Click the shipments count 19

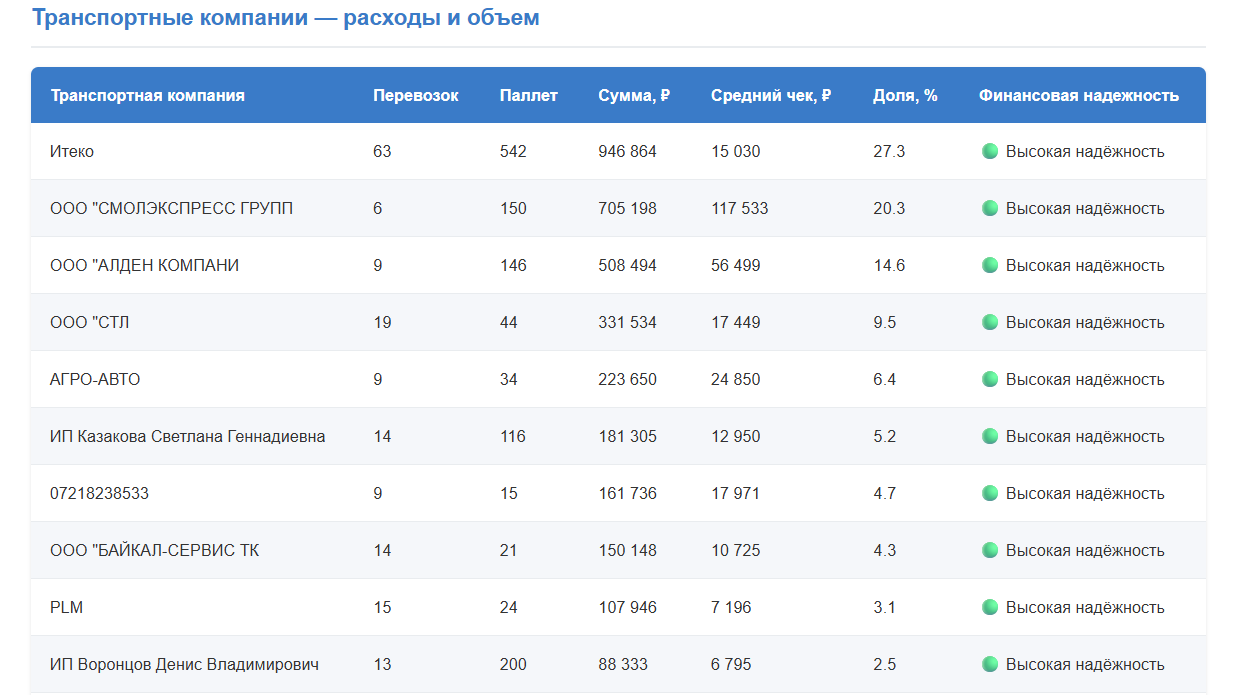coord(382,322)
